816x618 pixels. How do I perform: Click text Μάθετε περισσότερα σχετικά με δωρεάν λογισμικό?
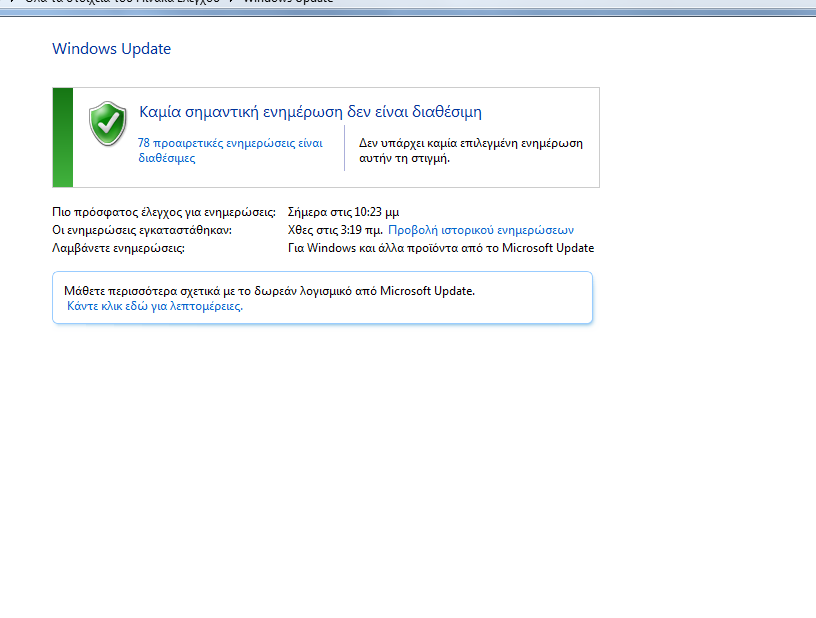coord(270,291)
